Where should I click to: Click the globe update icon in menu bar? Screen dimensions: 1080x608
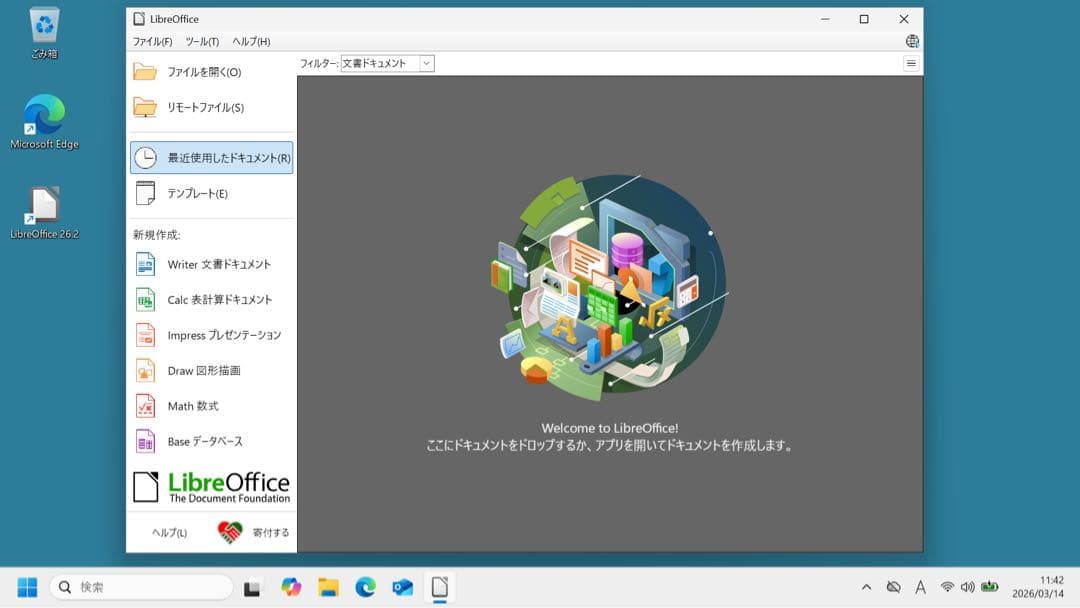912,41
